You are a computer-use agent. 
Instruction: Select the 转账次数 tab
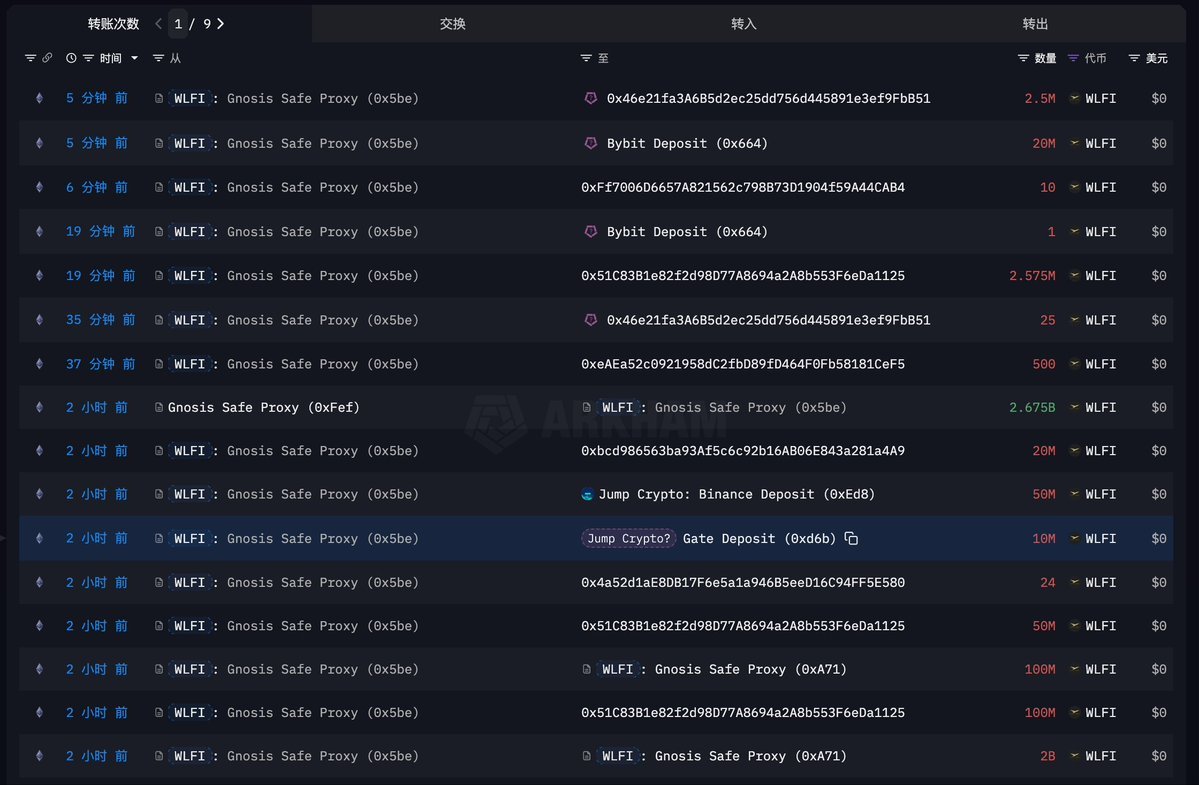click(113, 24)
